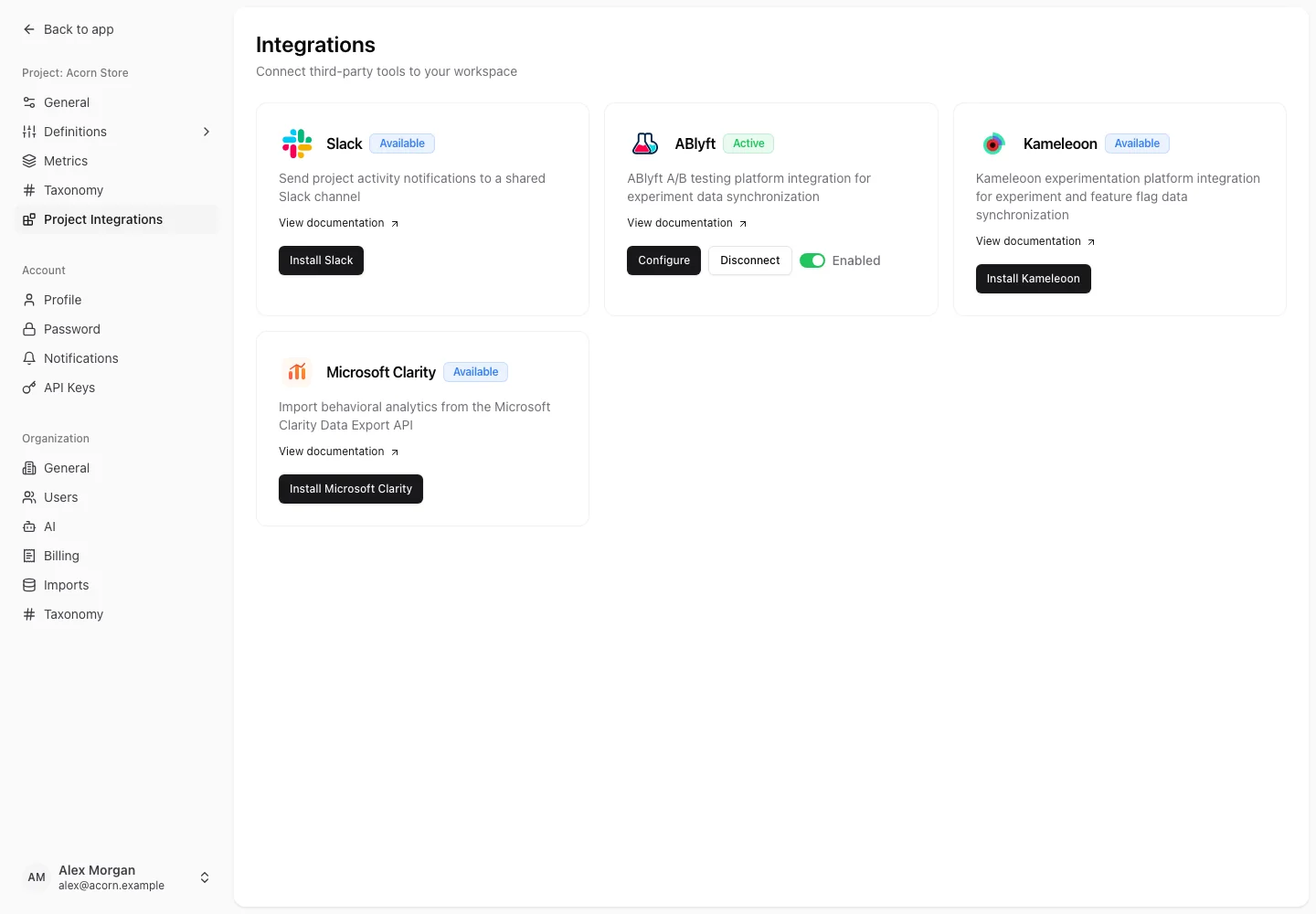The width and height of the screenshot is (1316, 914).
Task: Click the Available badge next to Slack
Action: [x=402, y=143]
